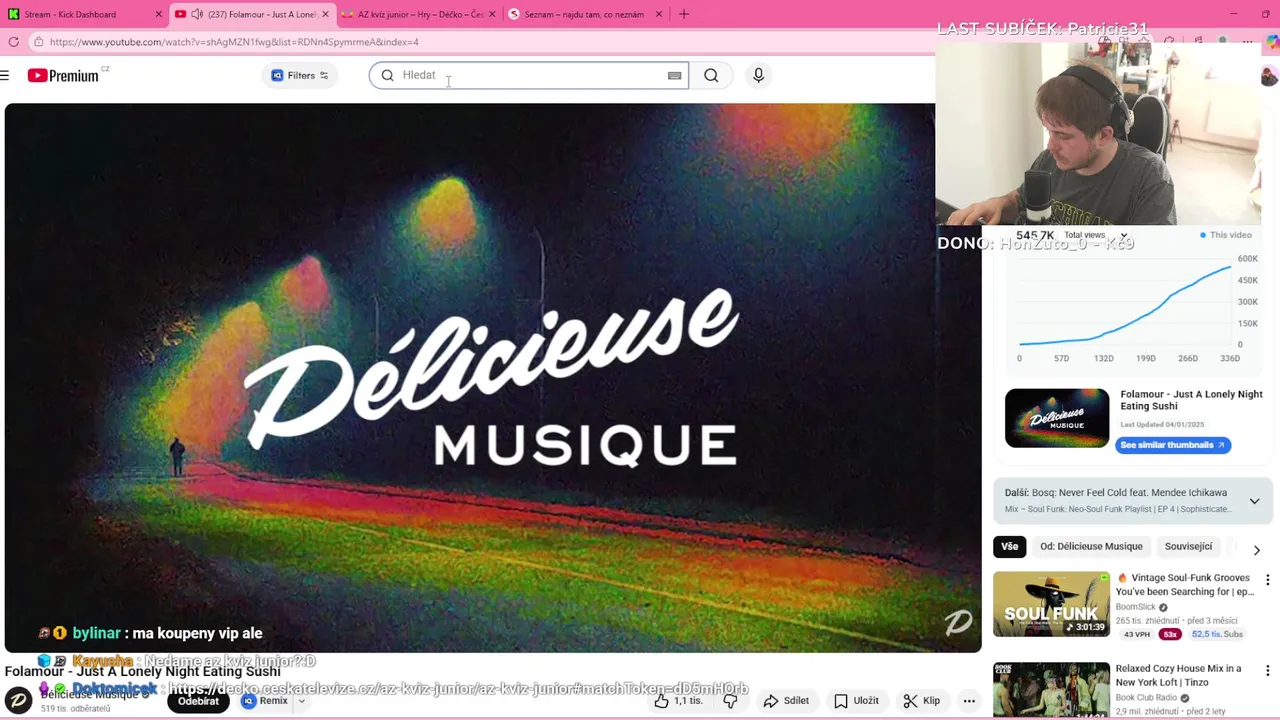
Task: Click the Délicieuse Musique video player
Action: (493, 378)
